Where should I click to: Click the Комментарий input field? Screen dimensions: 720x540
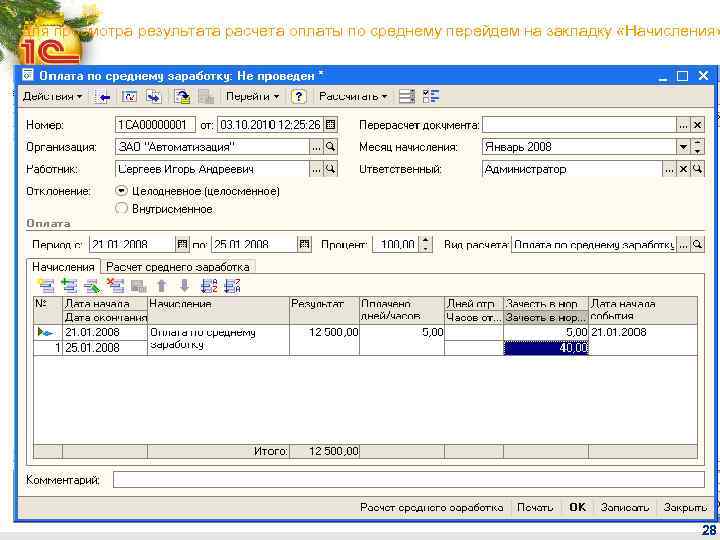(409, 480)
